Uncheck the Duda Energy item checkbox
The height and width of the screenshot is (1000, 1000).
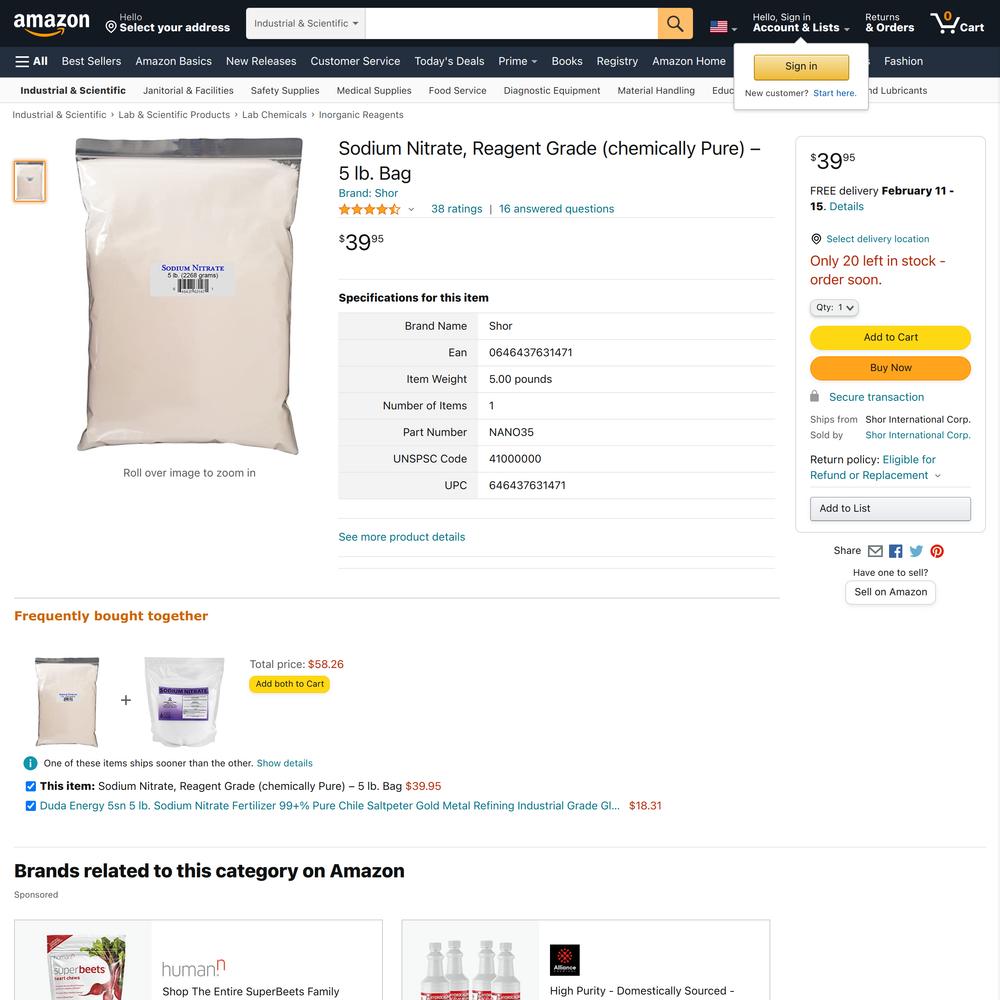(x=31, y=805)
